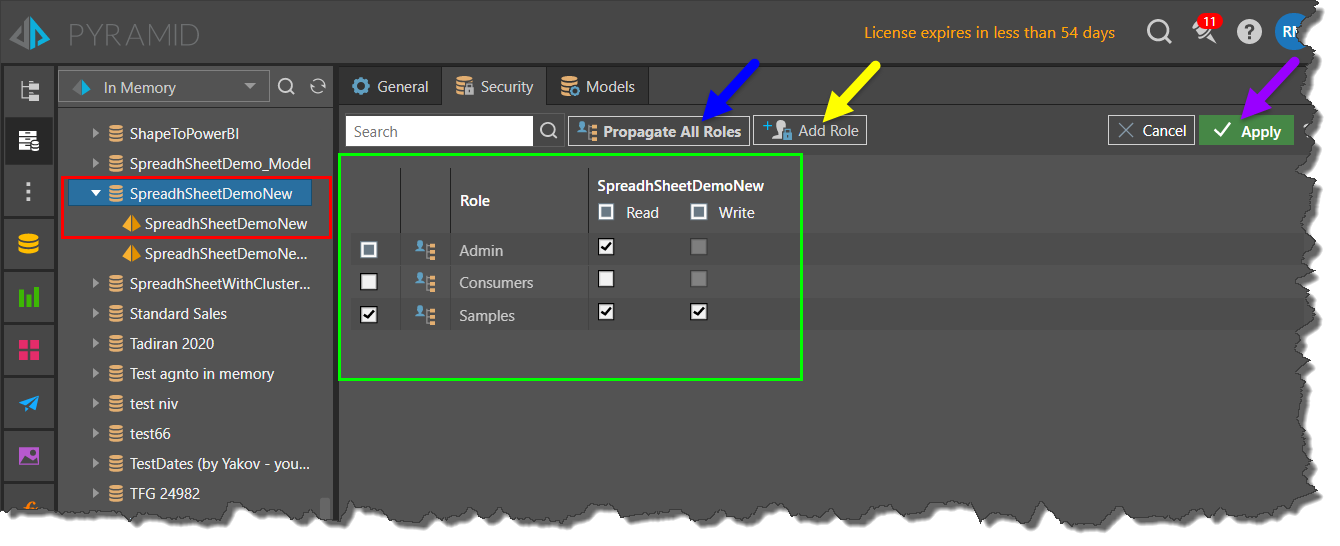Click the green Apply button

click(x=1246, y=131)
